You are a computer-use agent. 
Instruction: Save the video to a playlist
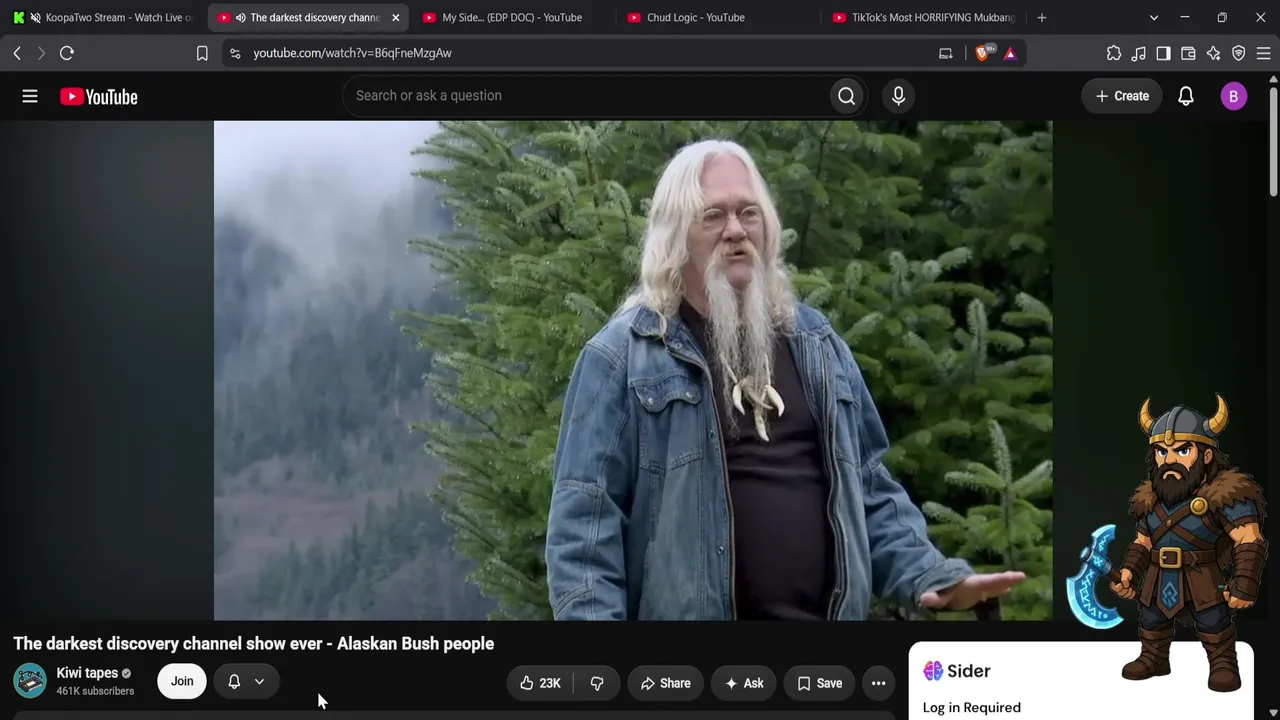click(x=819, y=683)
